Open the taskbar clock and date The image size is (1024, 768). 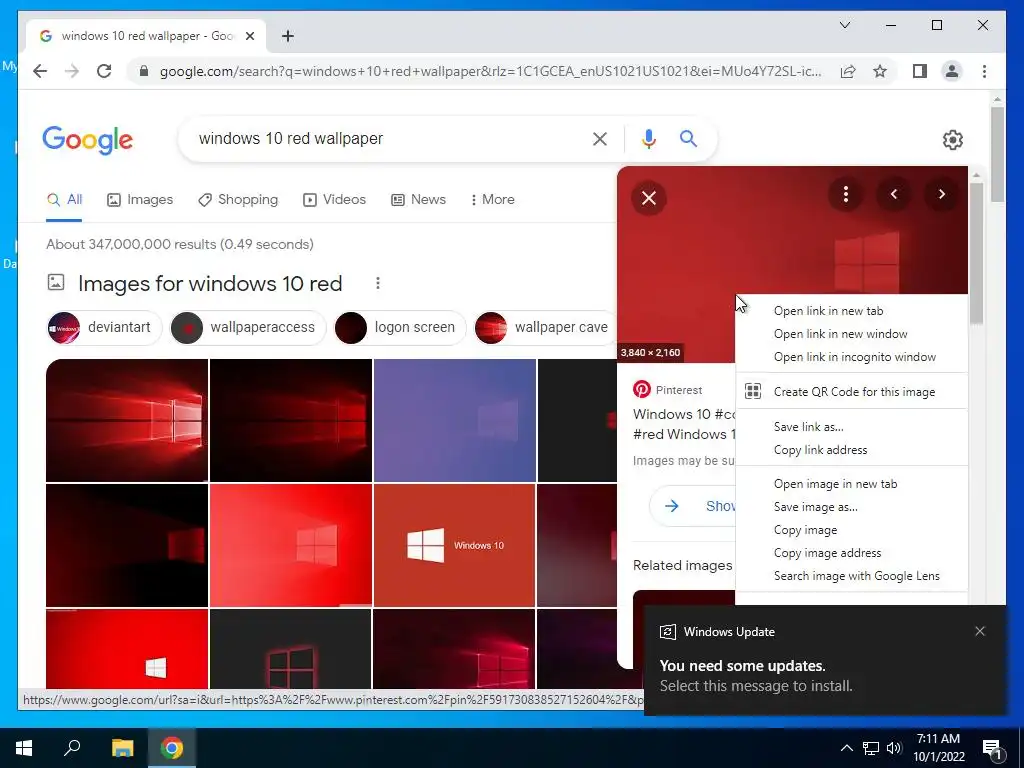coord(938,748)
